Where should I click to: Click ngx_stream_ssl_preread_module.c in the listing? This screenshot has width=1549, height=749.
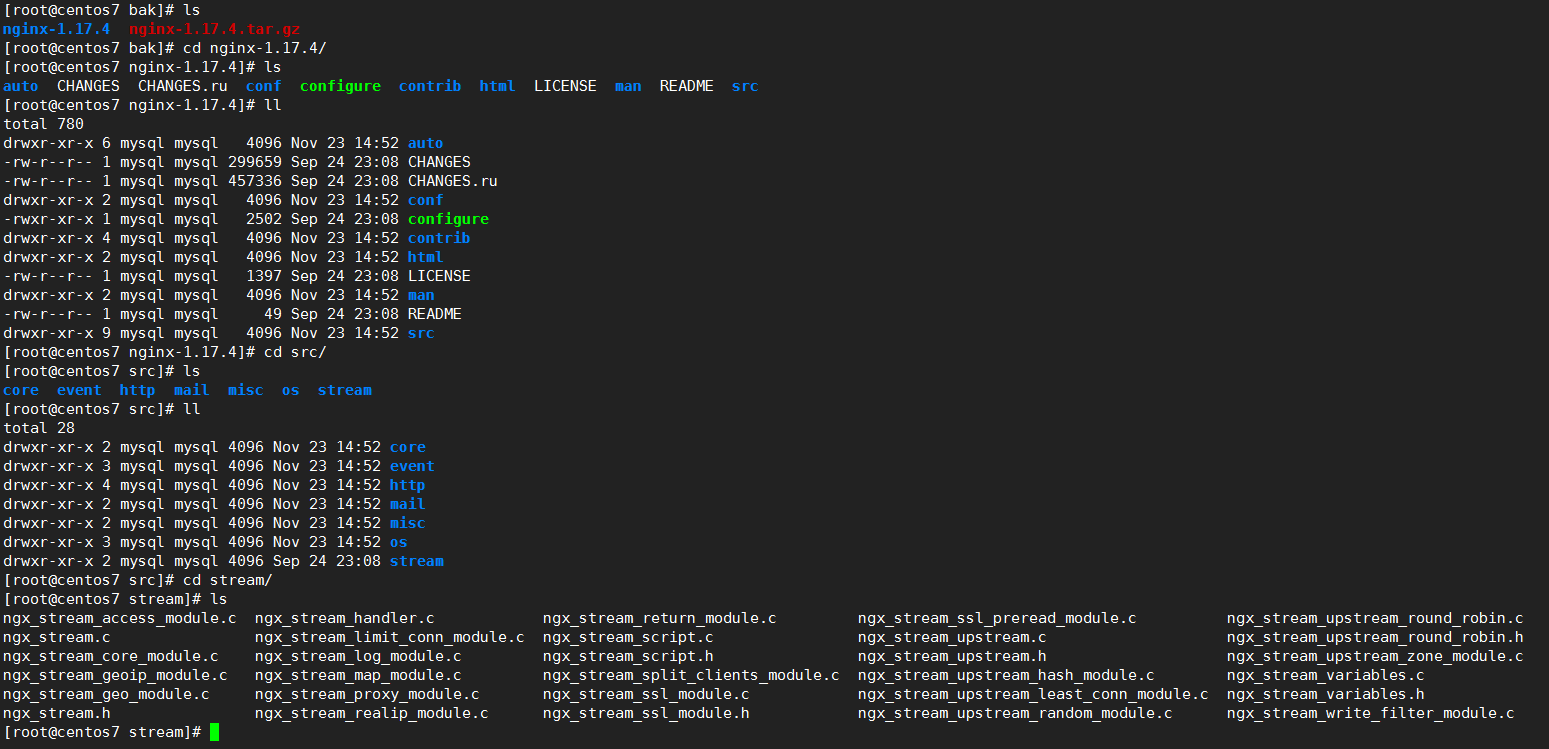(996, 618)
